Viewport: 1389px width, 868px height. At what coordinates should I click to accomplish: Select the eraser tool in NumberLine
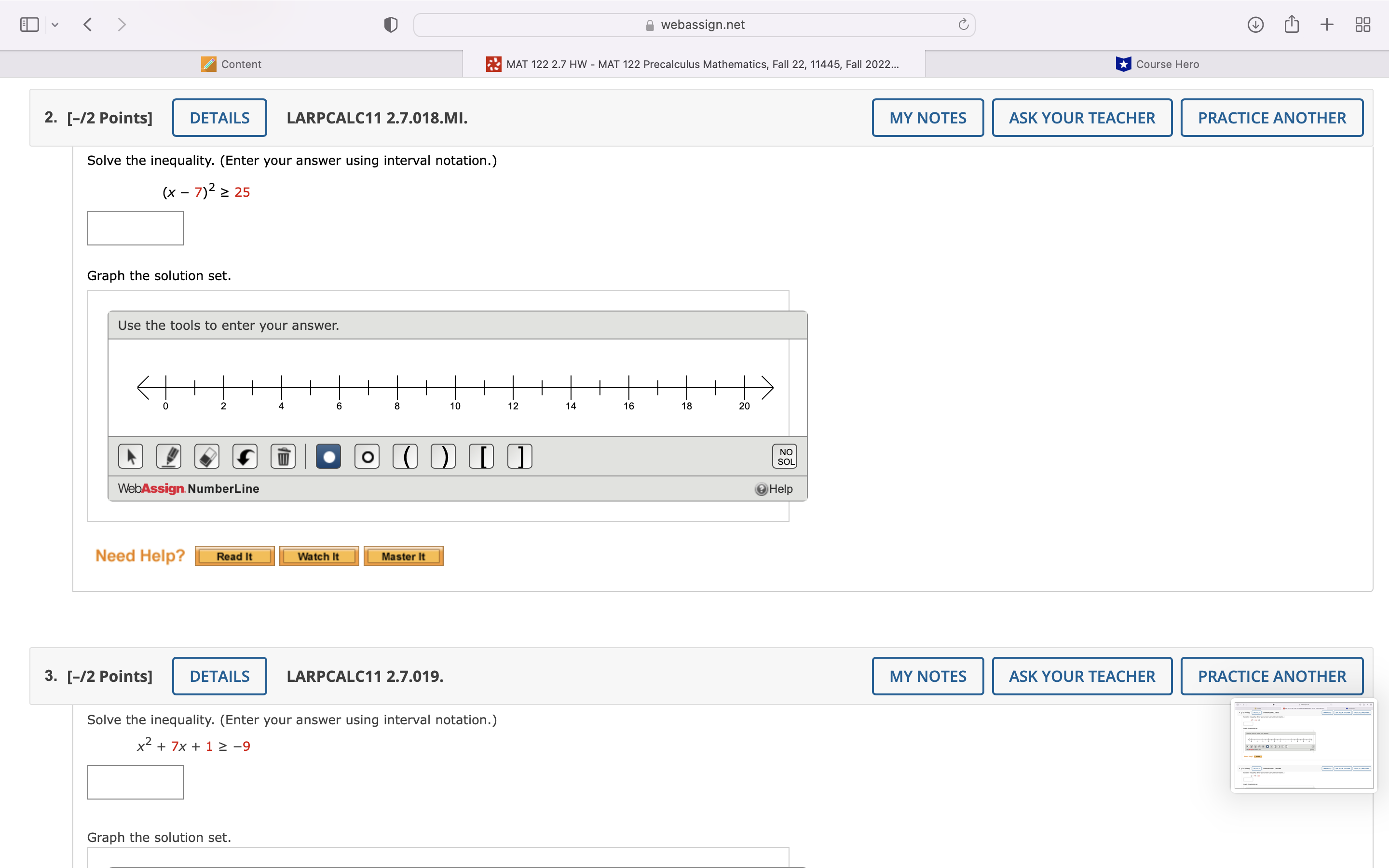coord(207,456)
